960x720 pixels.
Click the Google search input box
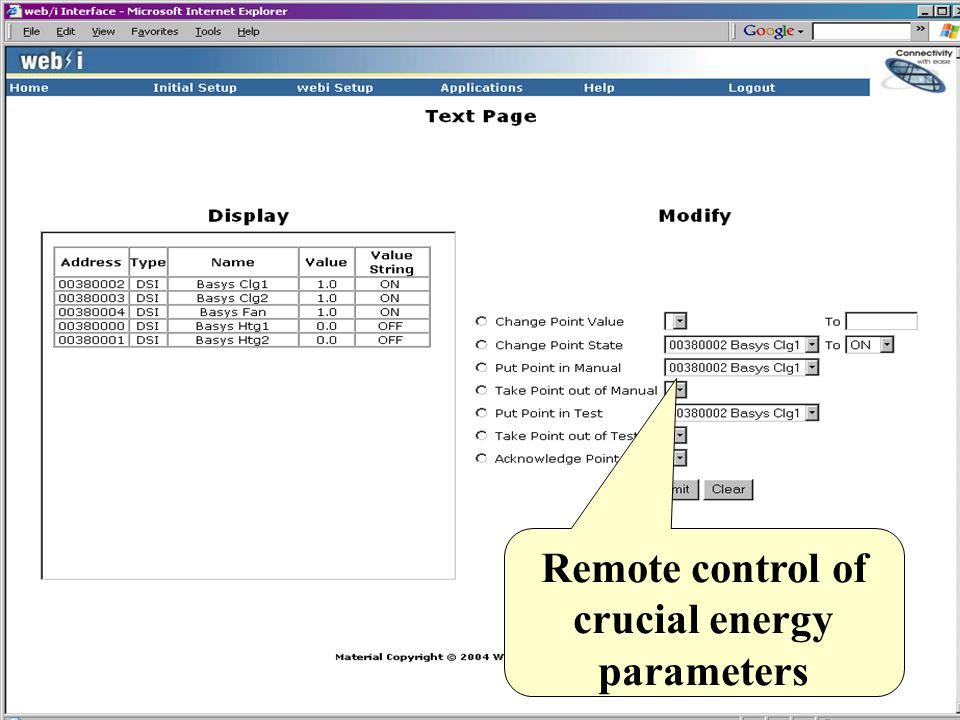(861, 31)
